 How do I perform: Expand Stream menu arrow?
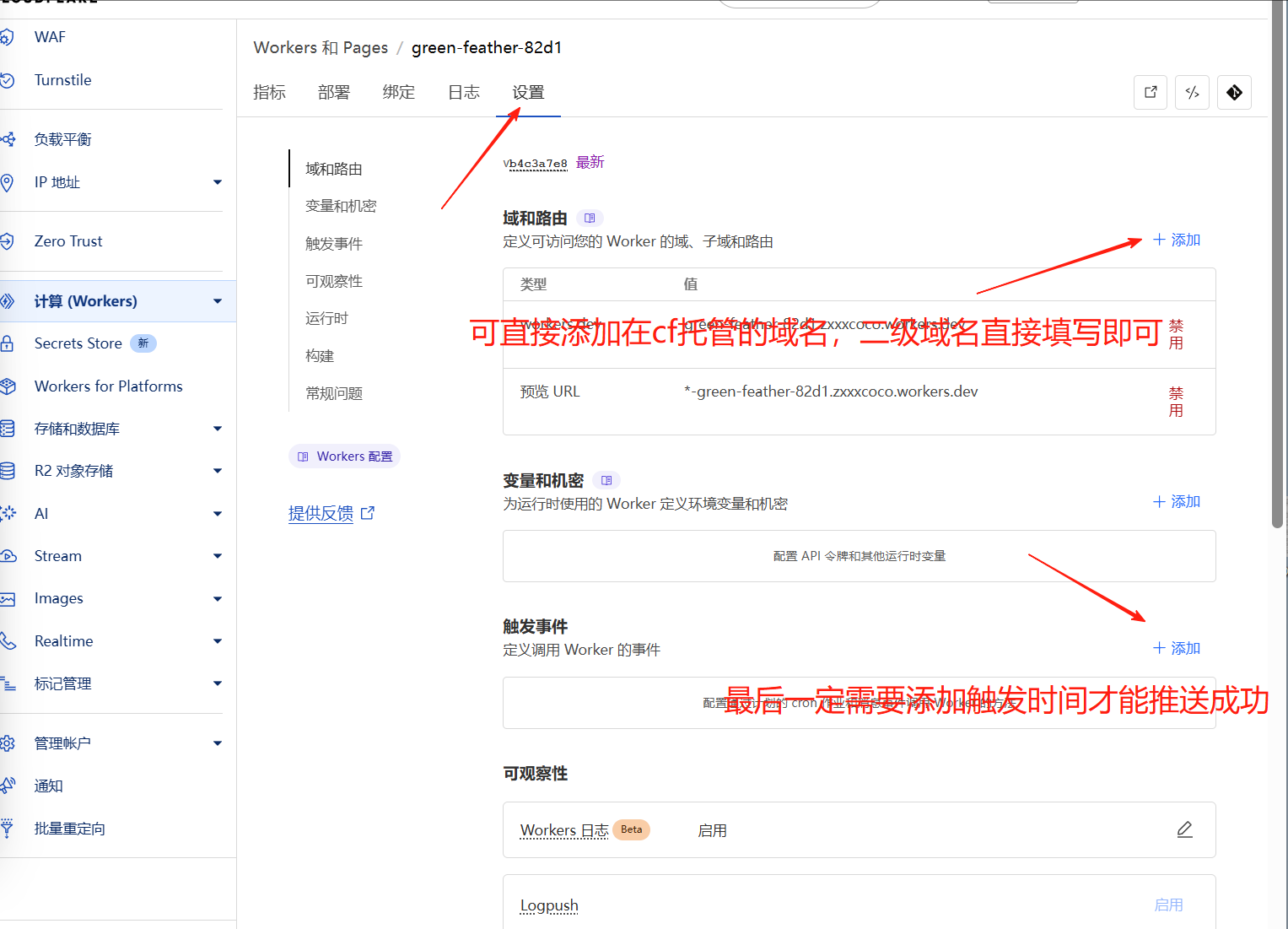[x=218, y=556]
